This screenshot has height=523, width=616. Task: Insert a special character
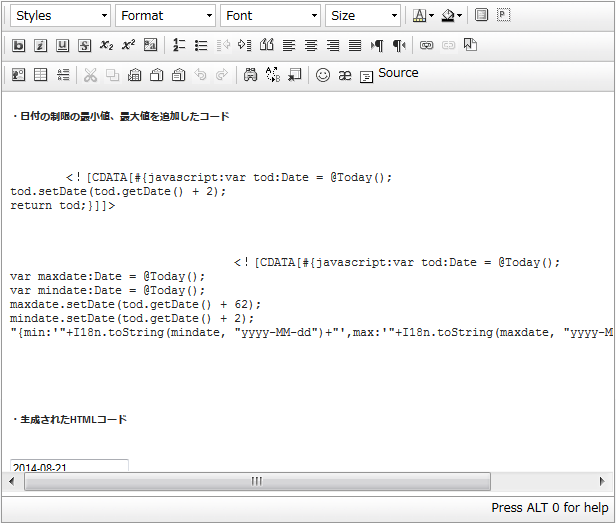[x=345, y=75]
